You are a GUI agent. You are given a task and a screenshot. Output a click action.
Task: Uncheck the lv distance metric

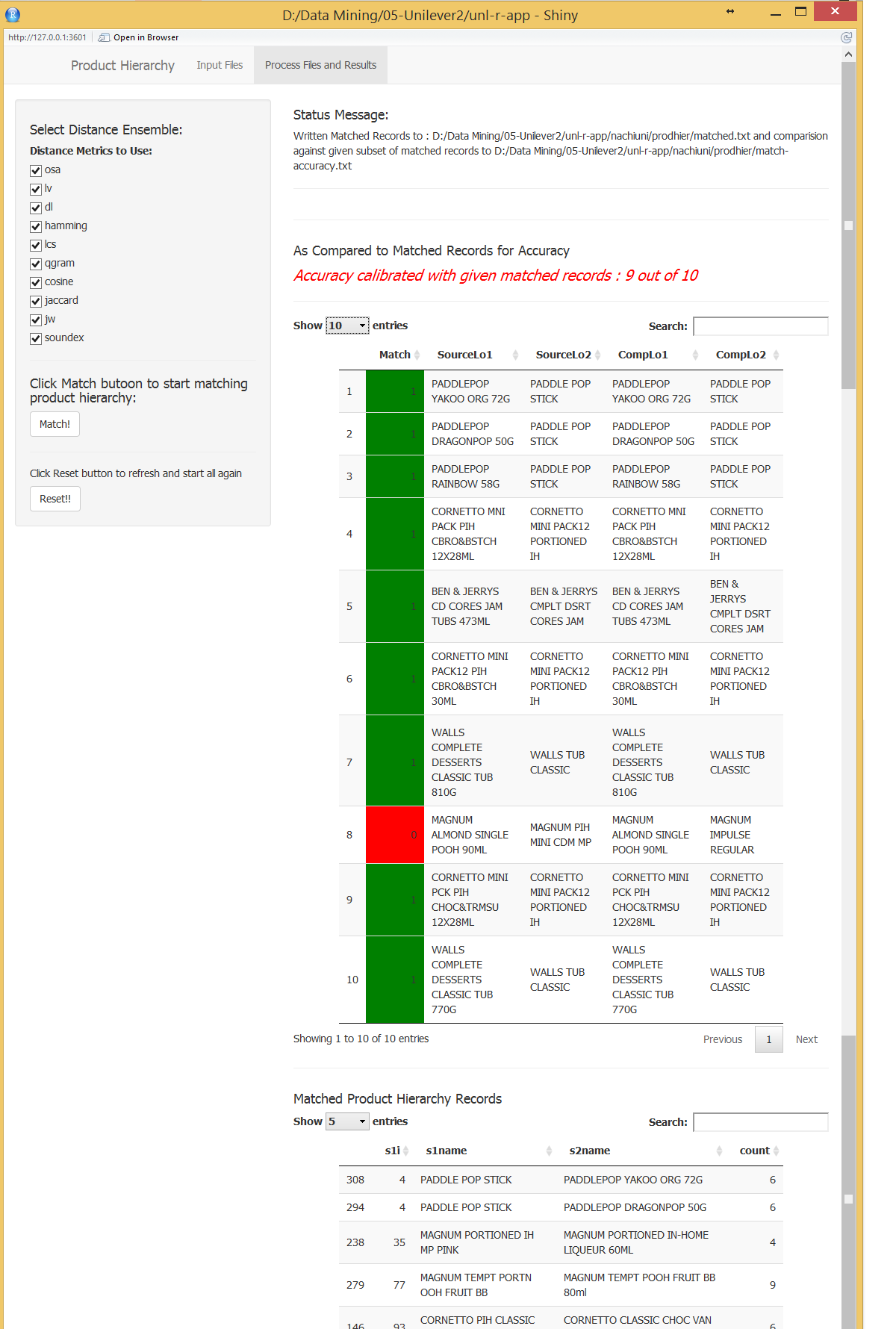pos(36,190)
